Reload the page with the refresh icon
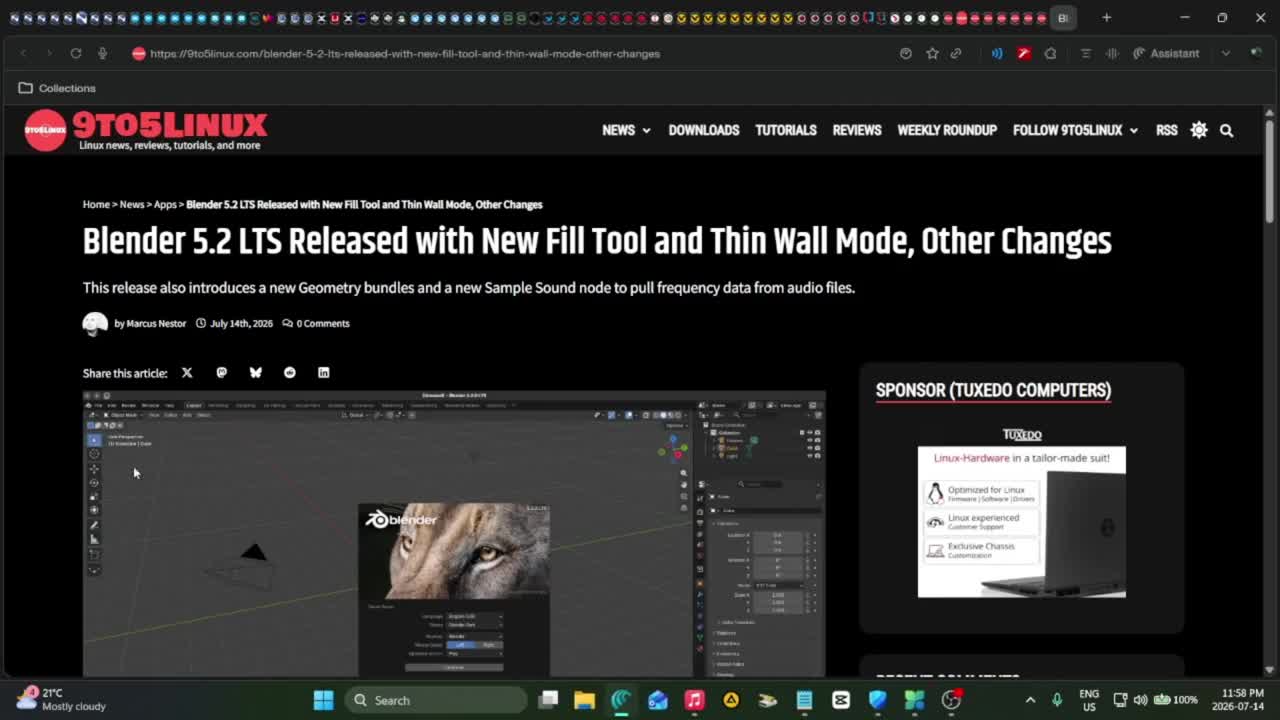The height and width of the screenshot is (720, 1280). [x=75, y=53]
